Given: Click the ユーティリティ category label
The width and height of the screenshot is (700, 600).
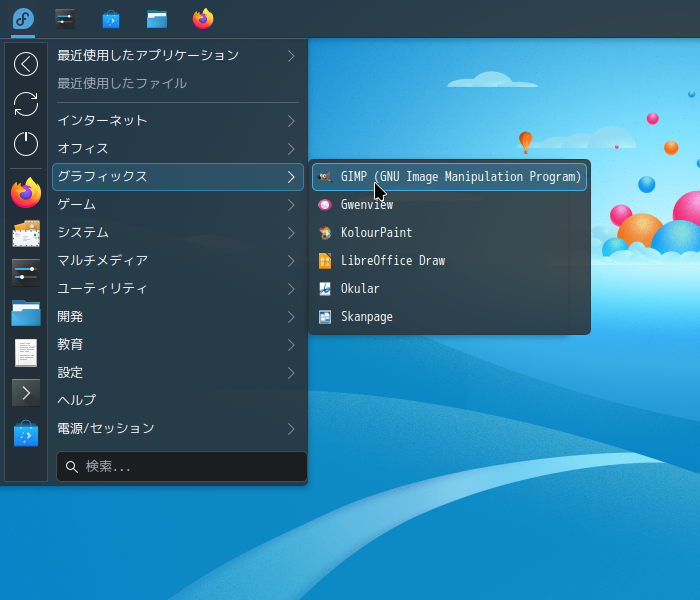Looking at the screenshot, I should [102, 289].
